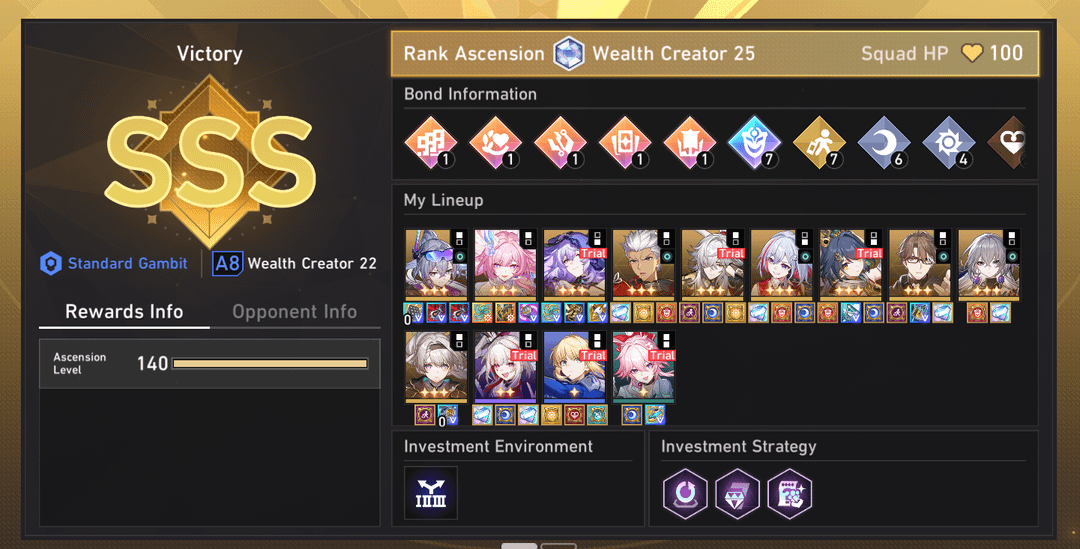The height and width of the screenshot is (549, 1080).
Task: Click the Rank Ascension Wealth Creator 25 banner
Action: click(714, 53)
